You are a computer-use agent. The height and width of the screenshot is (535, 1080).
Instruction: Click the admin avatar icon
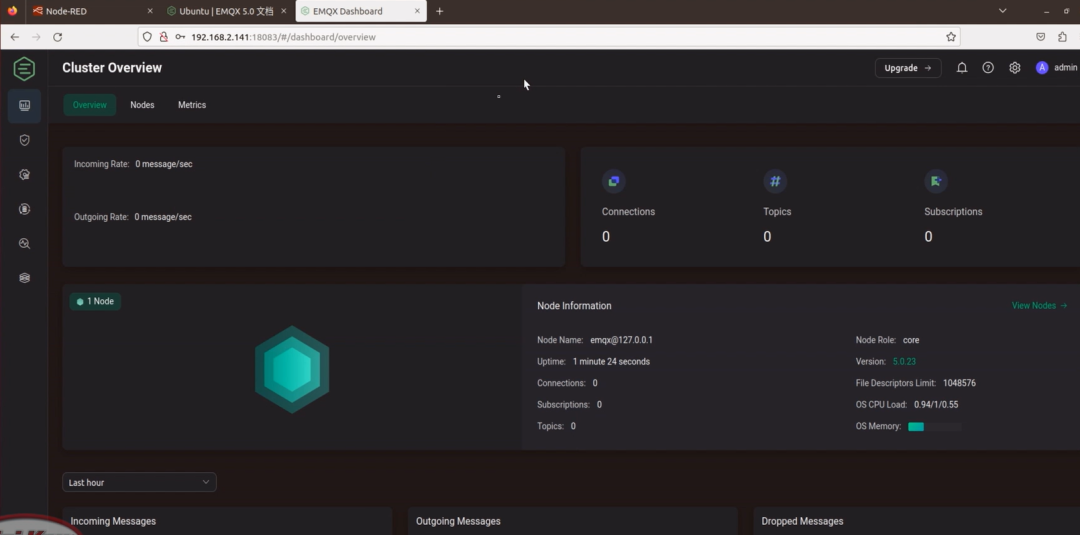coord(1042,67)
